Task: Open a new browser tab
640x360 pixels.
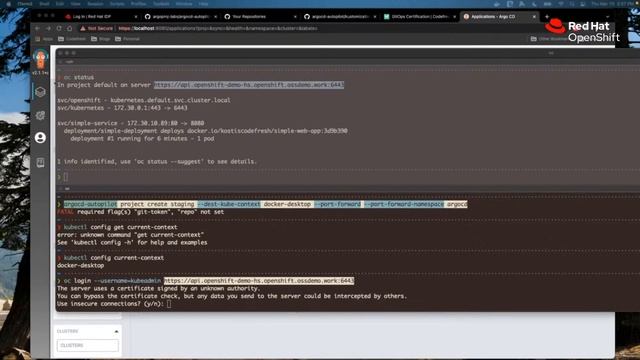Action: (547, 17)
